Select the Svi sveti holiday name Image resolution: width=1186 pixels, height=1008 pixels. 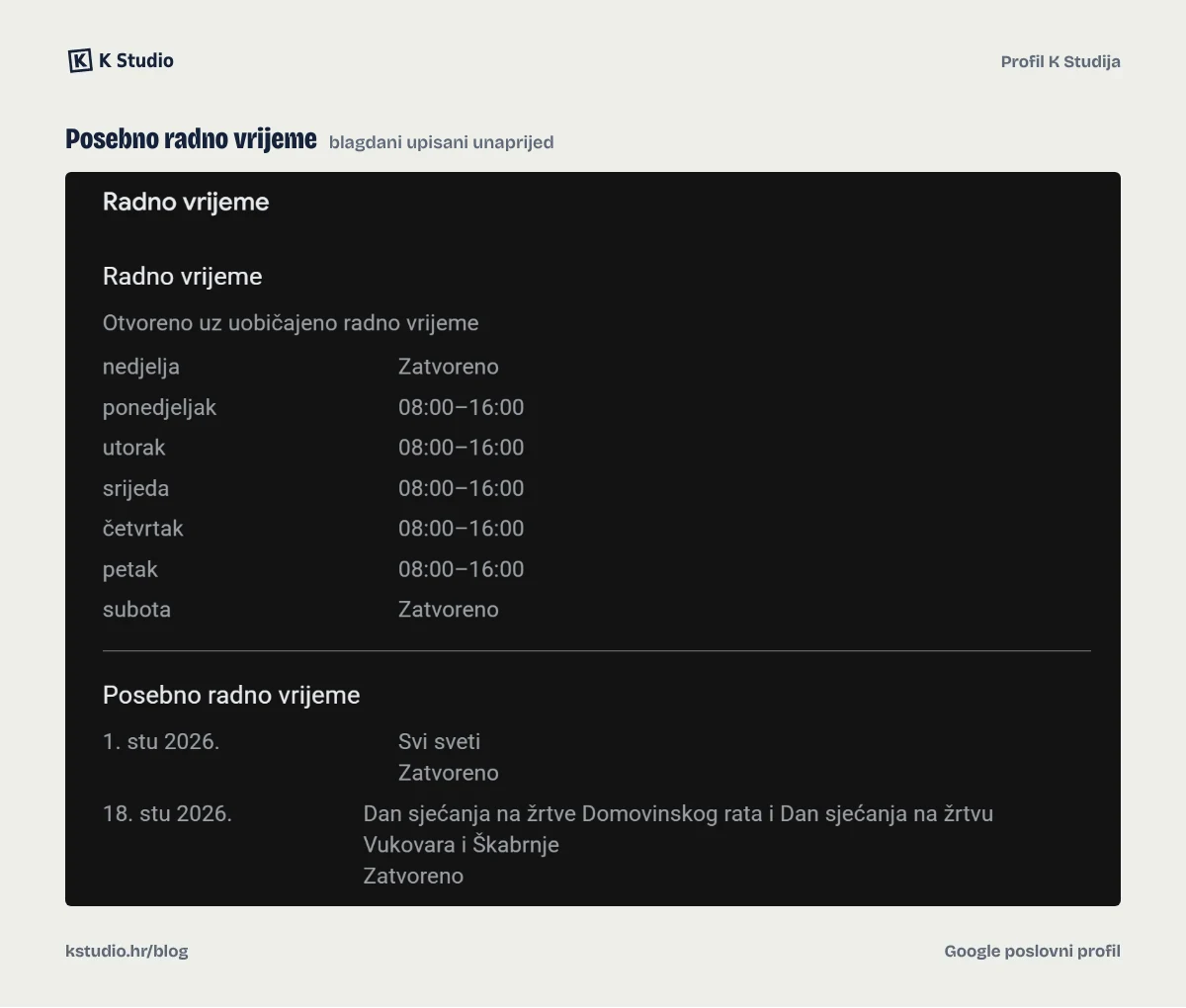439,741
